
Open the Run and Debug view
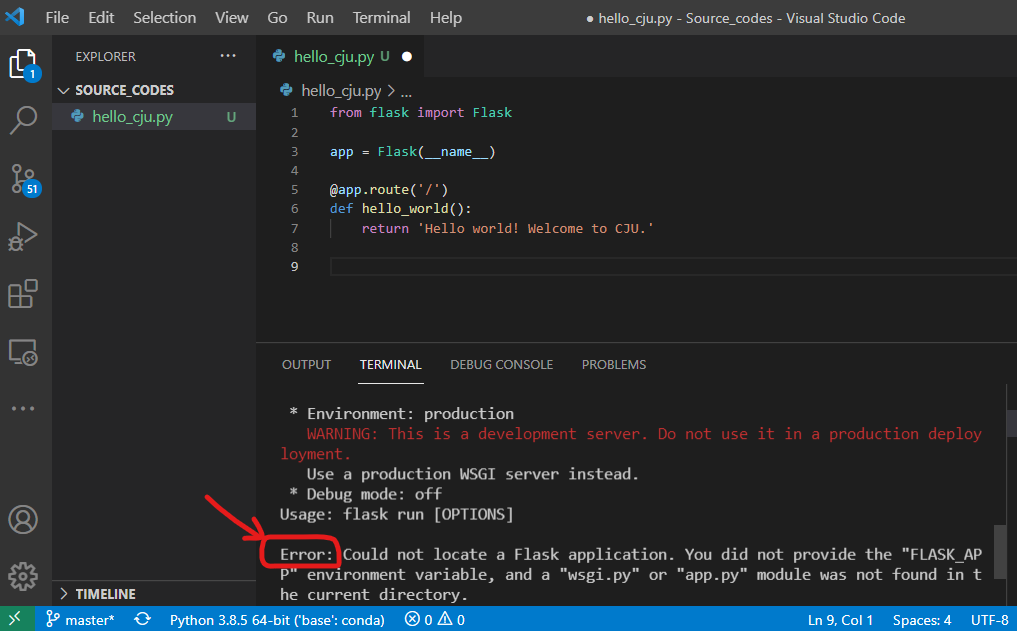(x=23, y=237)
